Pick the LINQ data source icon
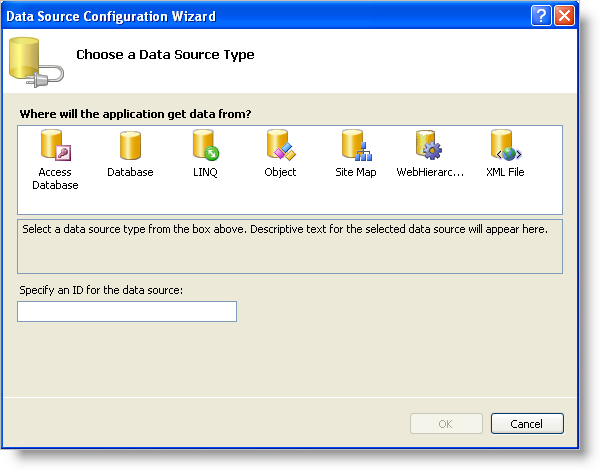The width and height of the screenshot is (600, 470). (x=205, y=147)
